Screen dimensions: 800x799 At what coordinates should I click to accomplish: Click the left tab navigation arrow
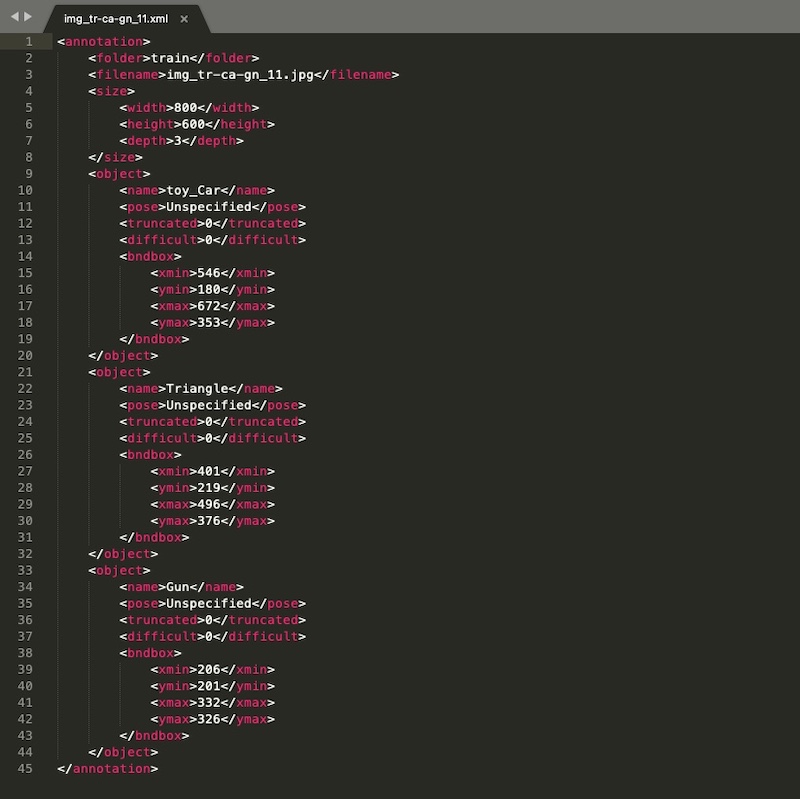[15, 17]
